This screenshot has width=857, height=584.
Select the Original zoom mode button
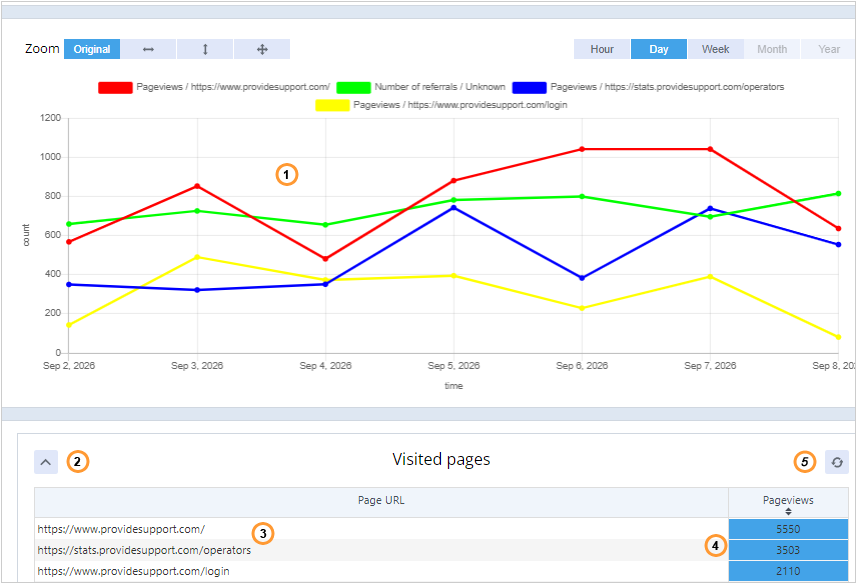[92, 49]
